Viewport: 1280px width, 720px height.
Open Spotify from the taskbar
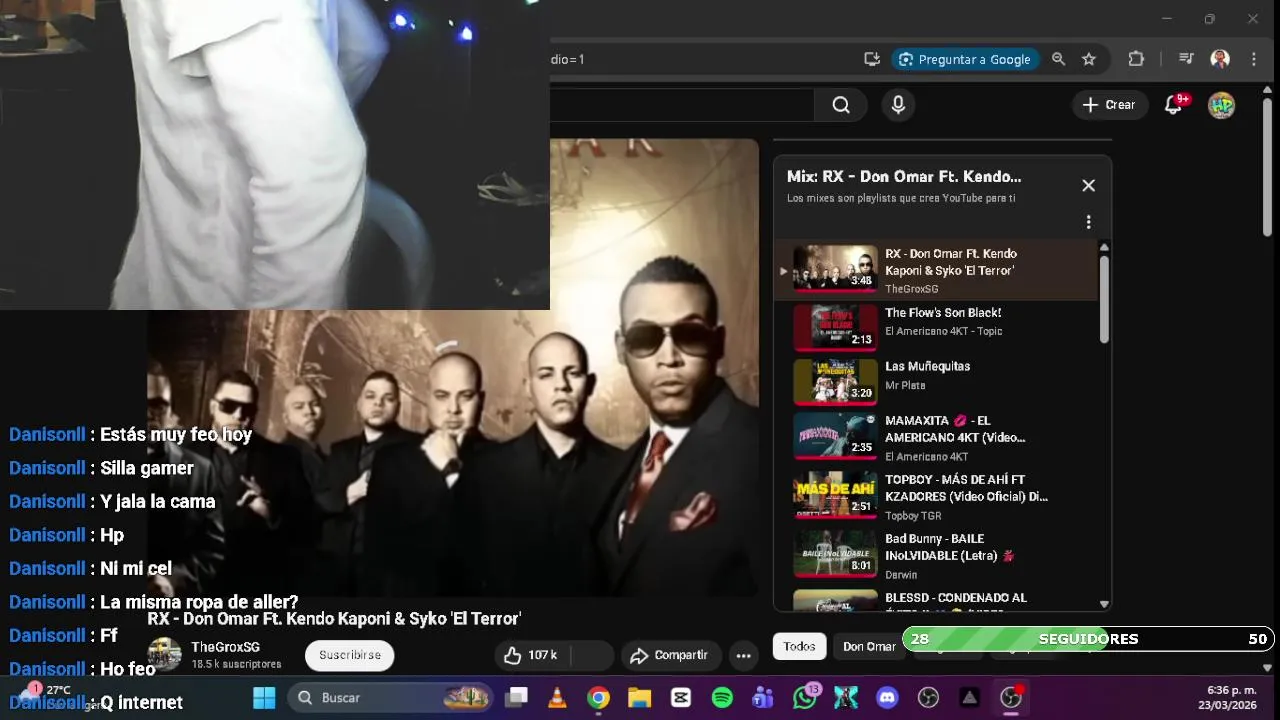coord(722,697)
